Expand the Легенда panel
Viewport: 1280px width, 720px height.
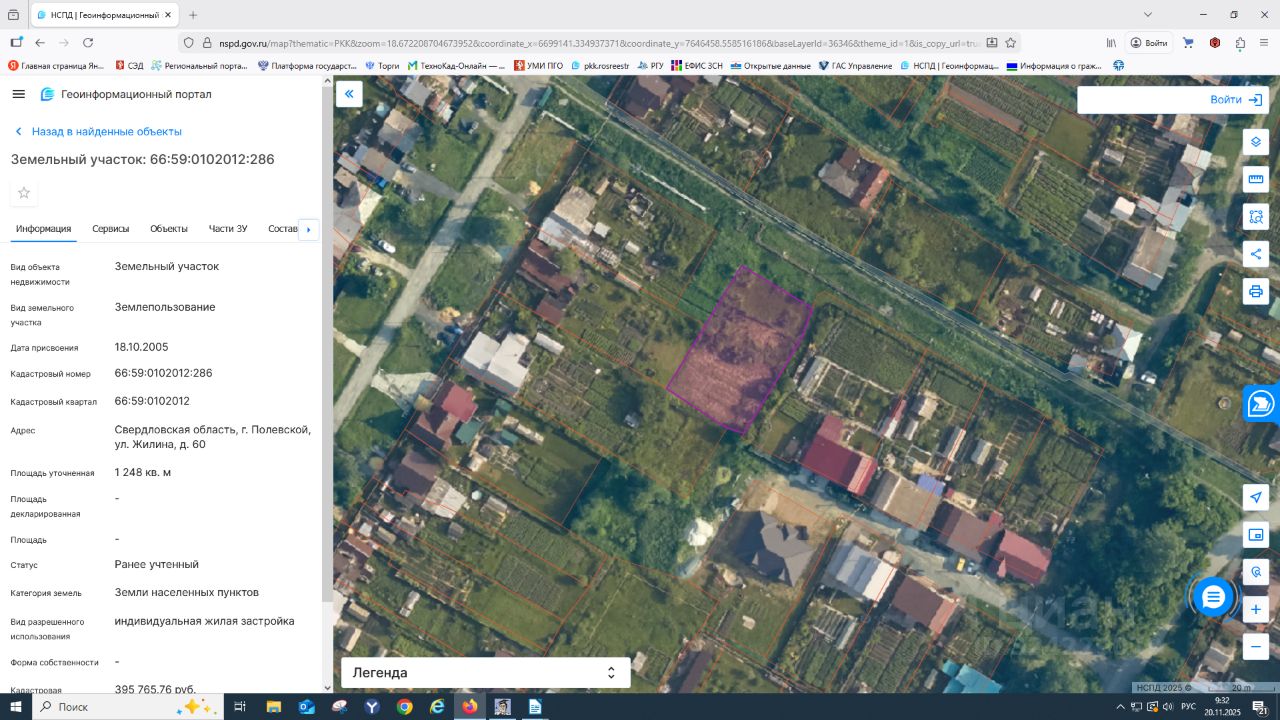[x=486, y=672]
